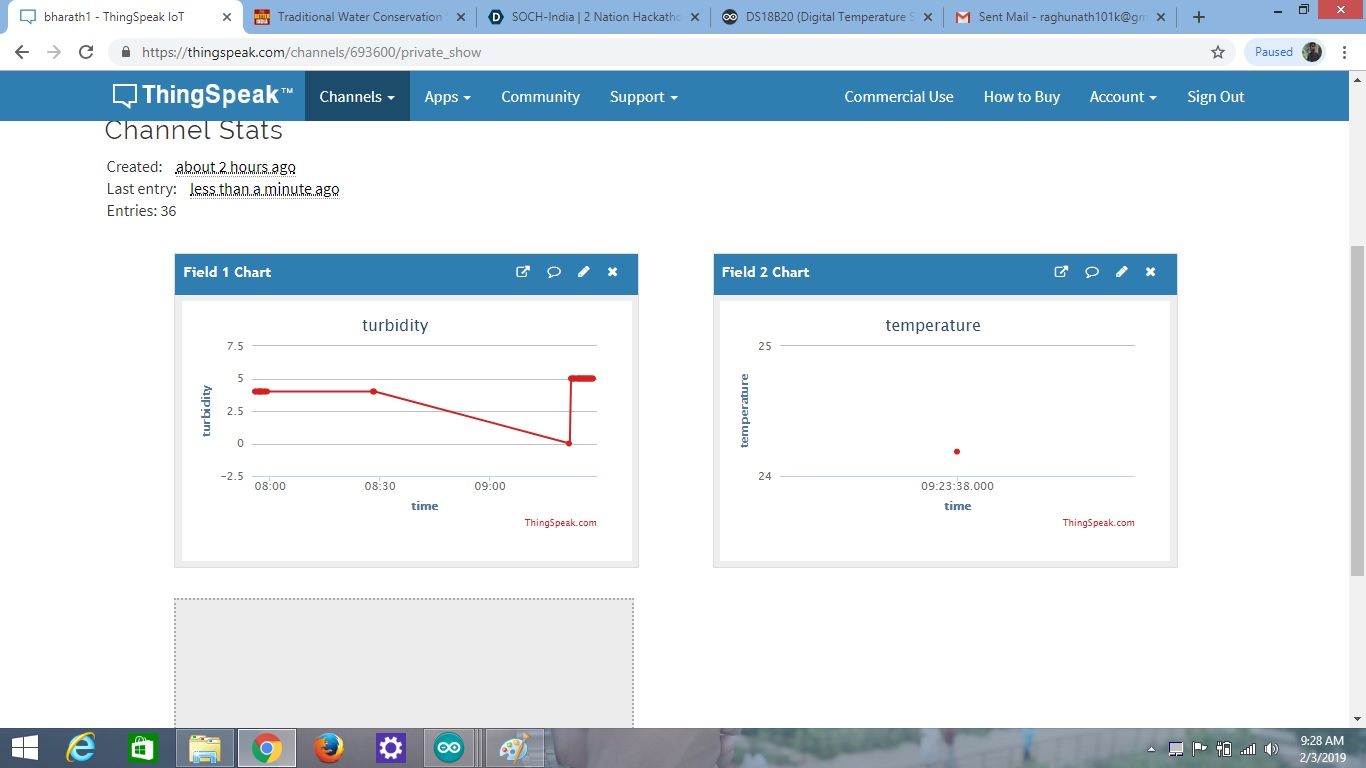Open Firefox from taskbar

329,748
